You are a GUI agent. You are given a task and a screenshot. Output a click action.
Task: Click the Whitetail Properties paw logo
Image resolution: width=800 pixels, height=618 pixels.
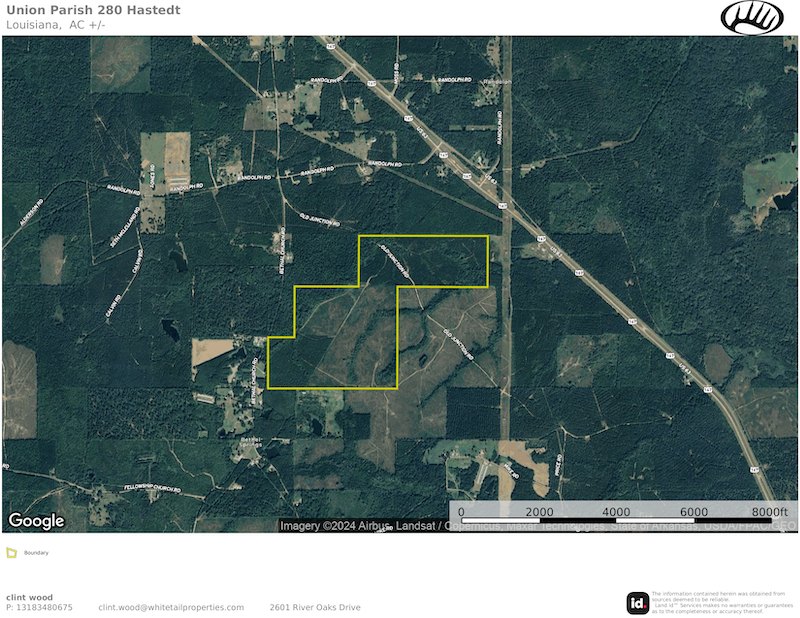[x=753, y=17]
